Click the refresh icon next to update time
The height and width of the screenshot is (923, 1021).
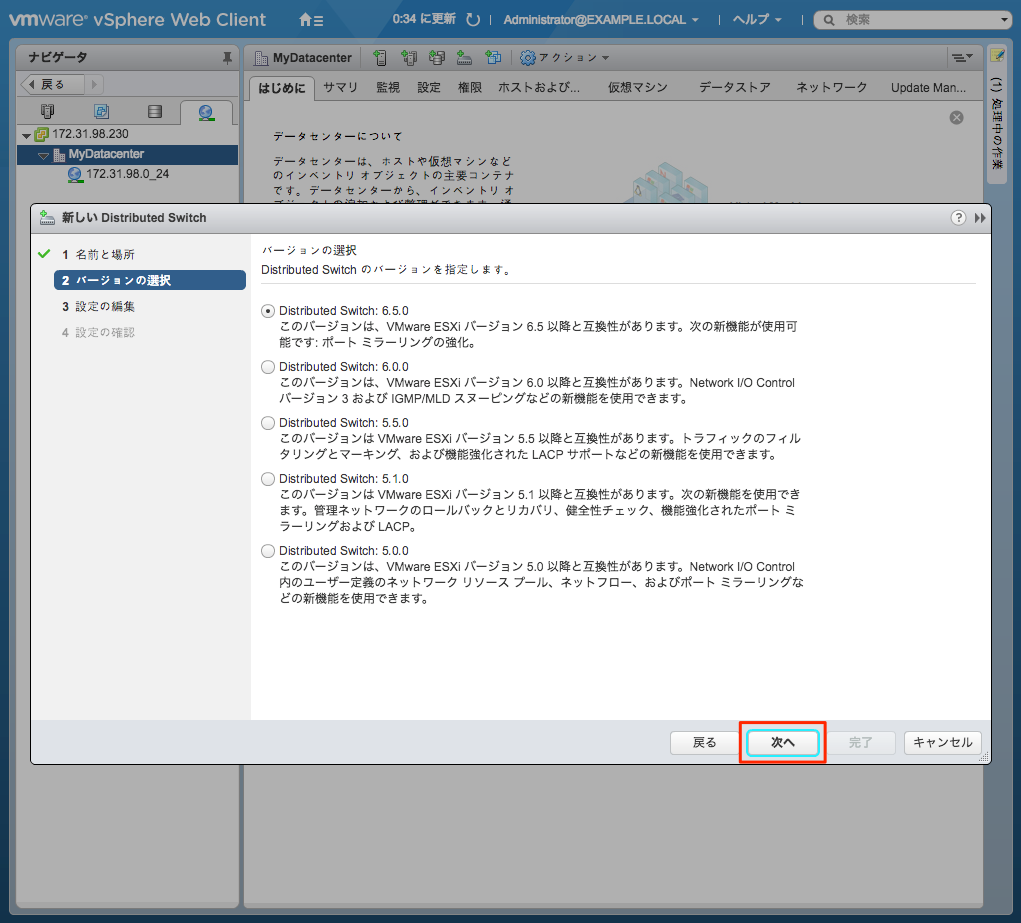pyautogui.click(x=473, y=20)
